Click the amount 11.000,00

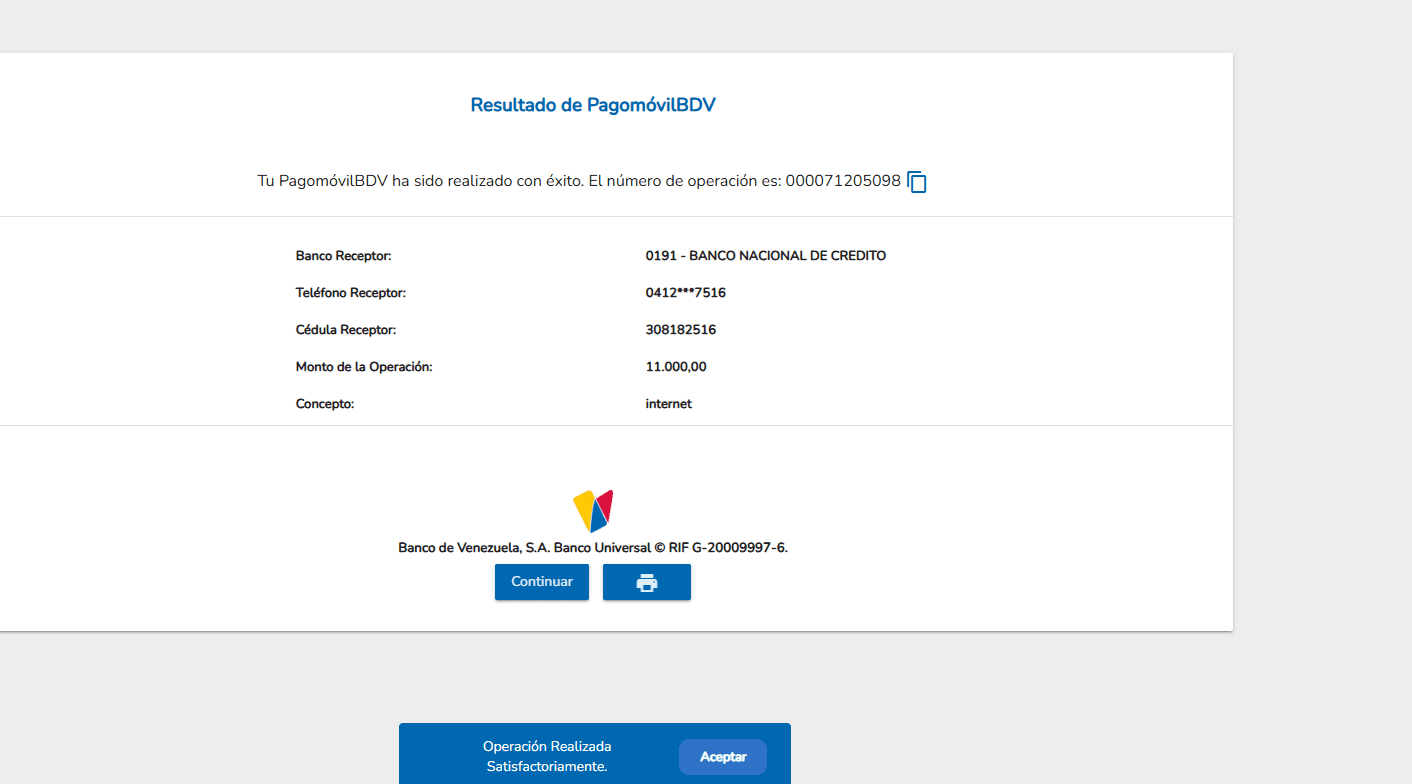[x=676, y=367]
